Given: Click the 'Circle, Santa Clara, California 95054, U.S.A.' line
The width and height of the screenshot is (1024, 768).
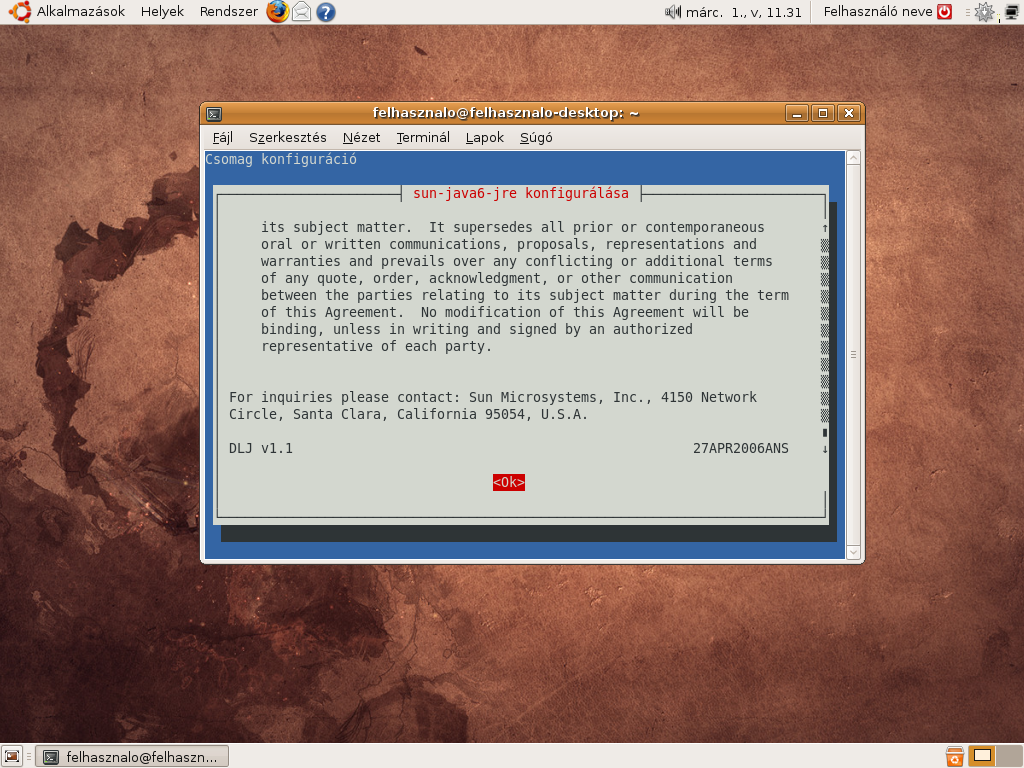Looking at the screenshot, I should point(408,415).
